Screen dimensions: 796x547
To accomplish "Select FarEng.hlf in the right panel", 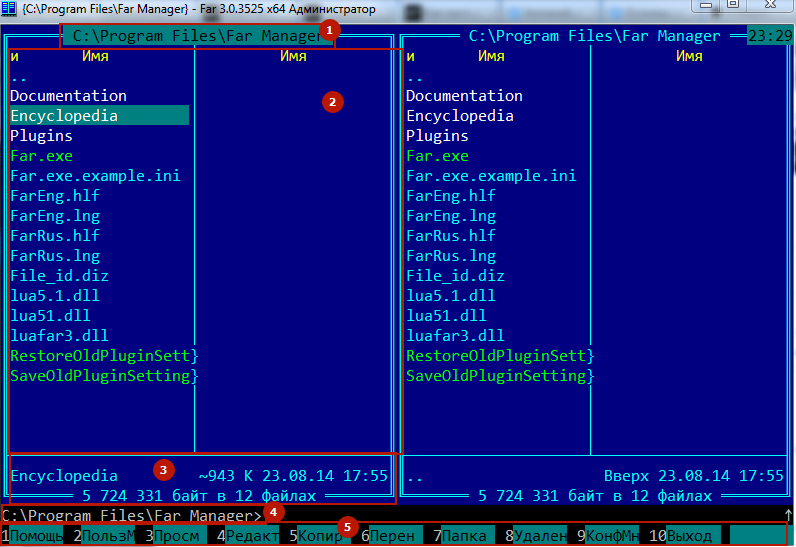I will point(451,196).
